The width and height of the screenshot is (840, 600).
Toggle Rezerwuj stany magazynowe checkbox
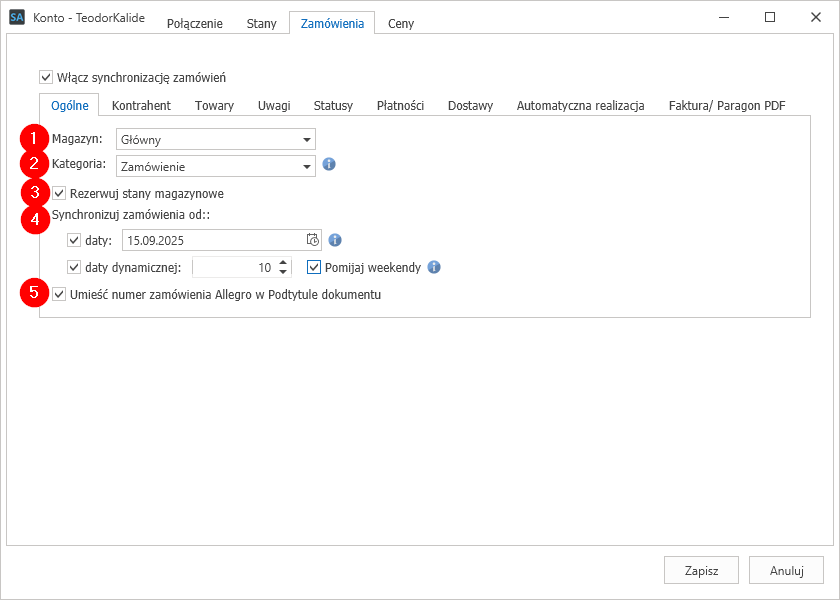pos(59,193)
